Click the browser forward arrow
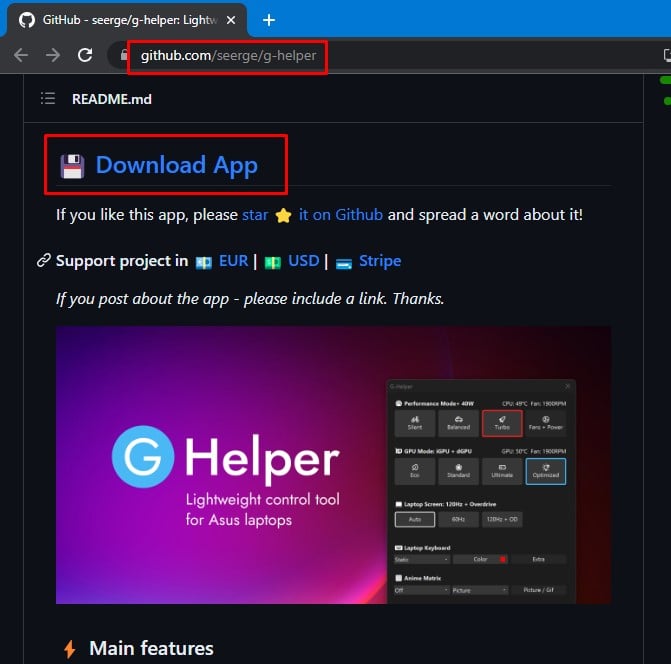The height and width of the screenshot is (664, 671). [53, 55]
